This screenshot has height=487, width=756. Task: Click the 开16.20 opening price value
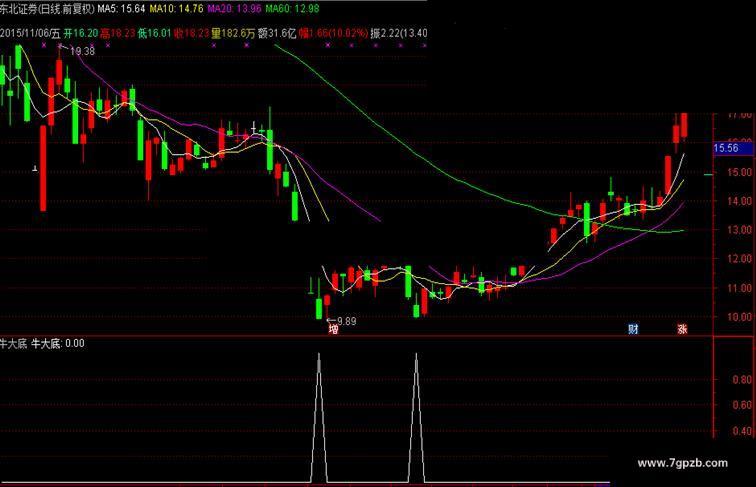click(x=81, y=33)
